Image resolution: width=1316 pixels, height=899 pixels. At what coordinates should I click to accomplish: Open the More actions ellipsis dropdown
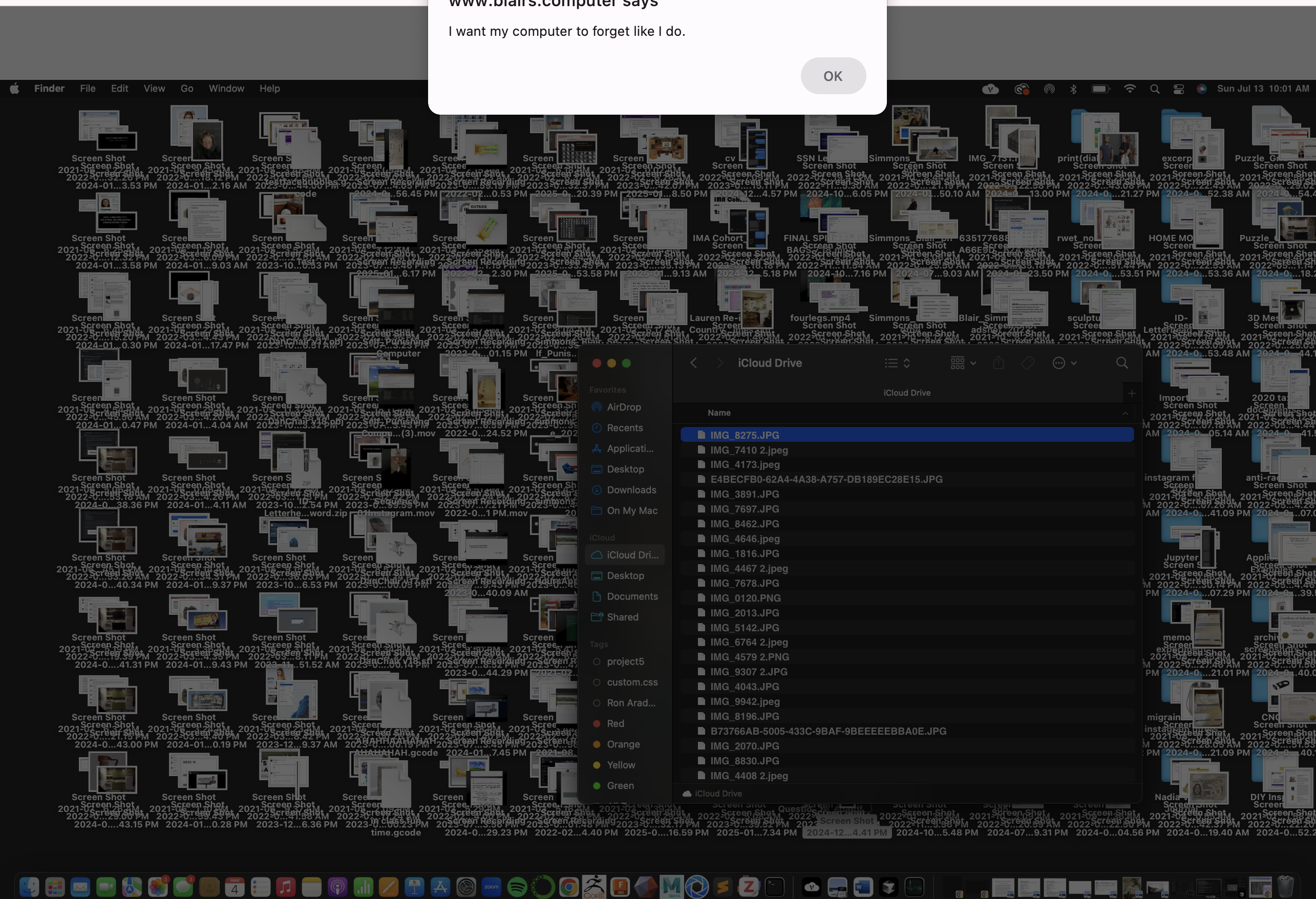pyautogui.click(x=1064, y=363)
